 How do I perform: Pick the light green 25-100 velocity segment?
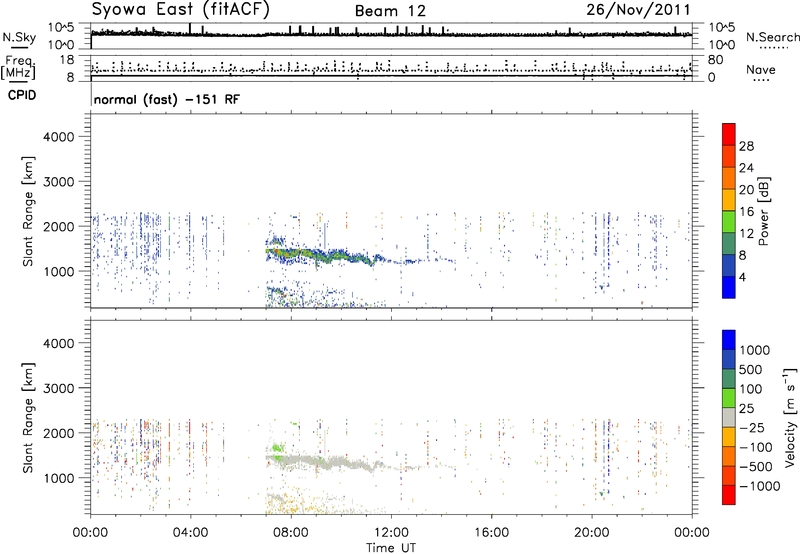click(x=729, y=398)
